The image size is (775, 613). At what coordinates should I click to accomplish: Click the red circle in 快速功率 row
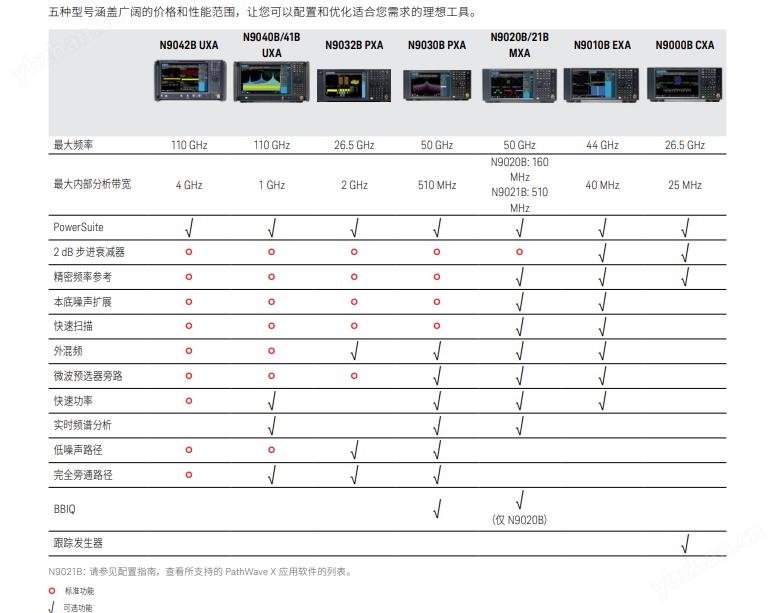[189, 401]
